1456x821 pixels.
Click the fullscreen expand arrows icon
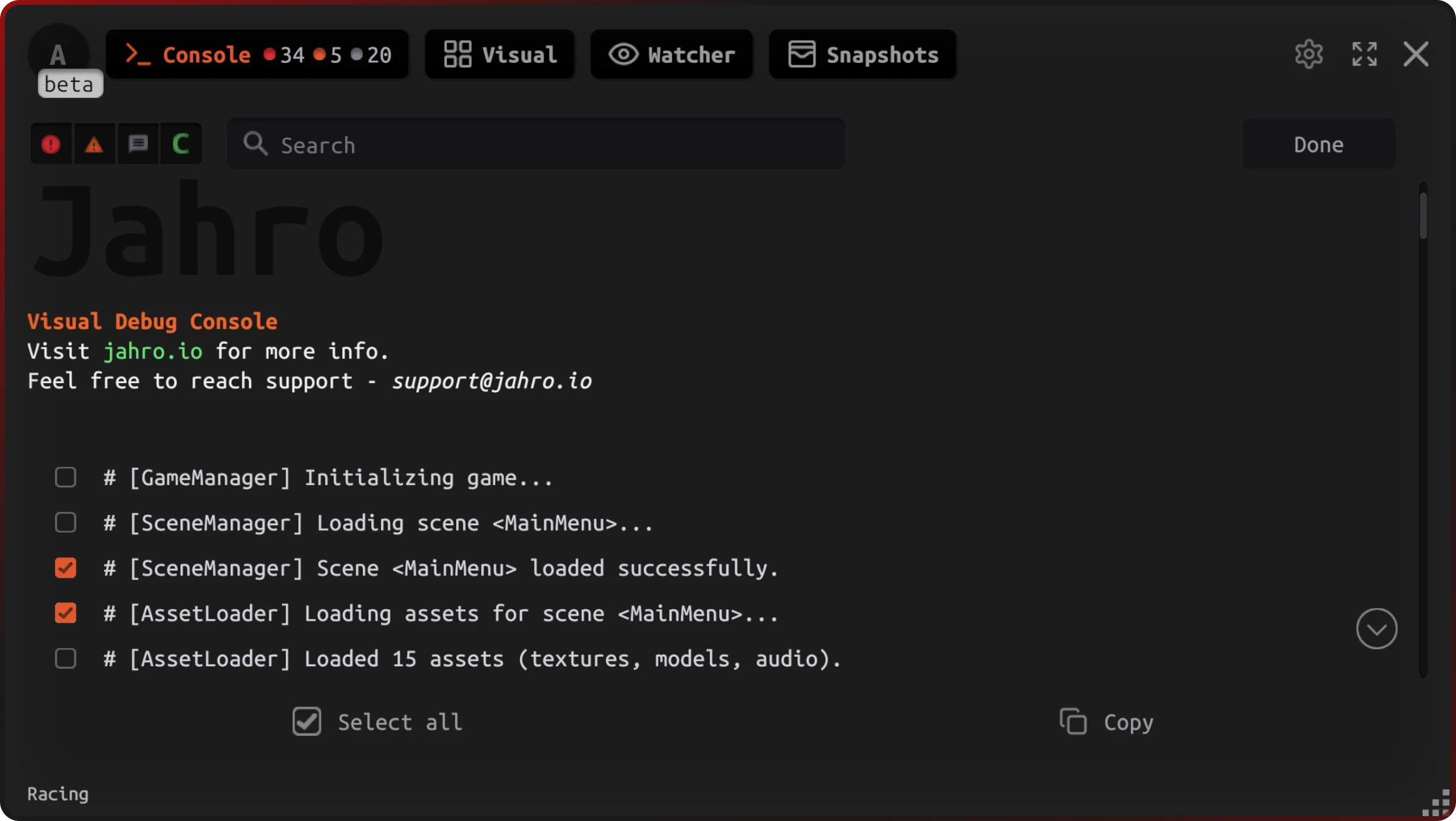click(1364, 55)
